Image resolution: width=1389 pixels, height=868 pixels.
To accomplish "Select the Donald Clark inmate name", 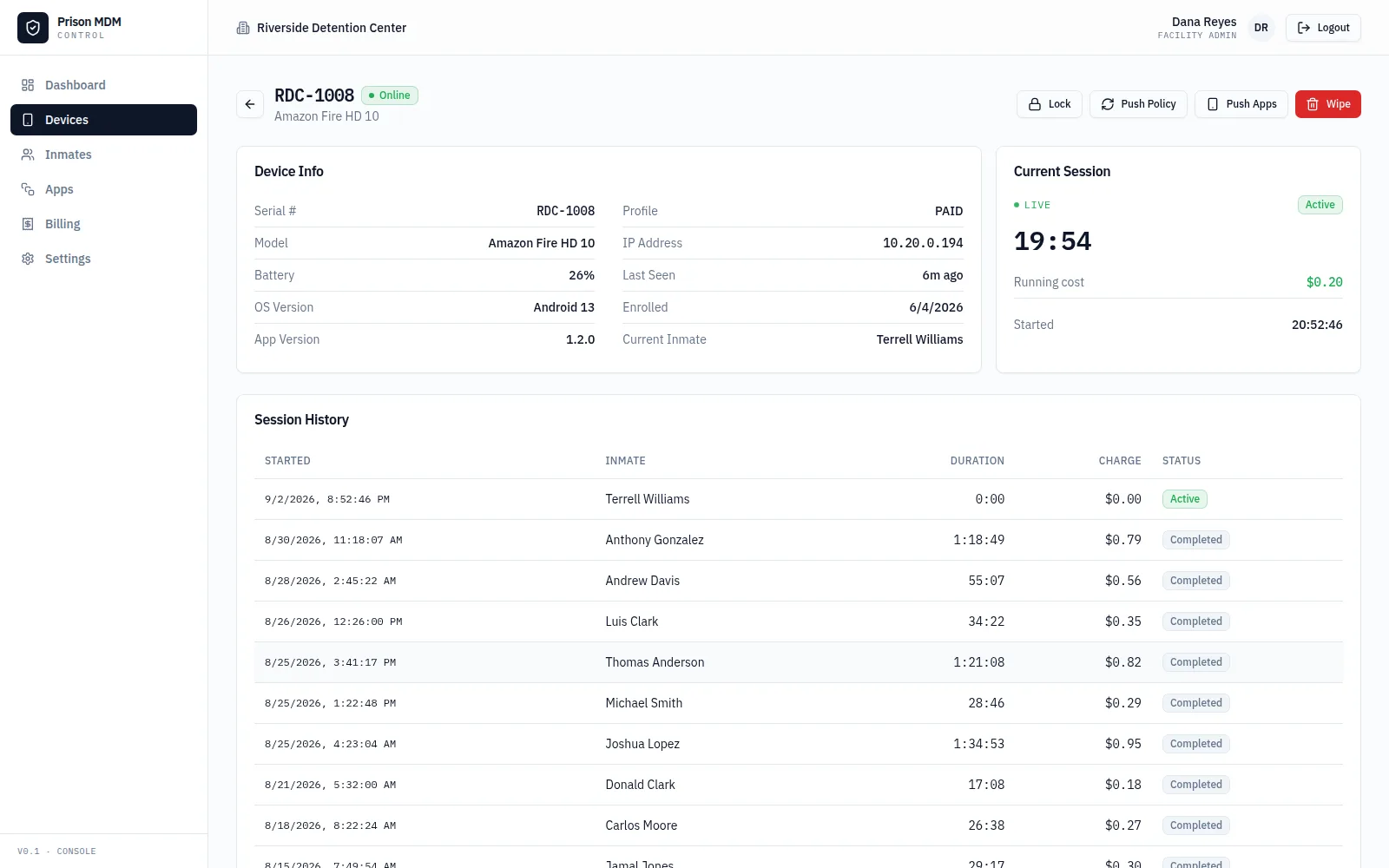I will pos(640,785).
